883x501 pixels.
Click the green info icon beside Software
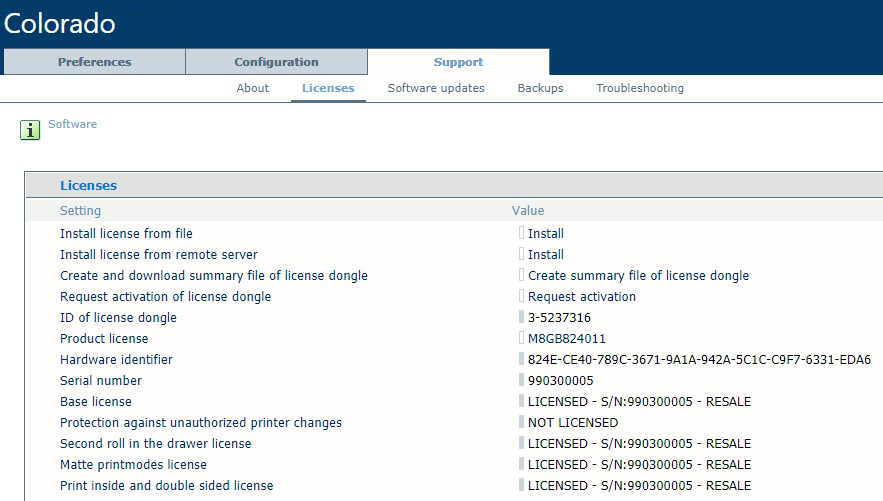(30, 129)
